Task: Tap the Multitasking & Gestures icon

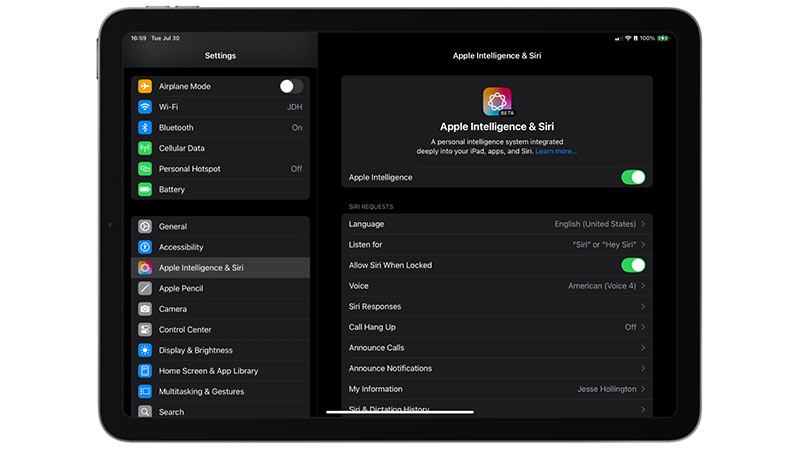Action: click(145, 391)
